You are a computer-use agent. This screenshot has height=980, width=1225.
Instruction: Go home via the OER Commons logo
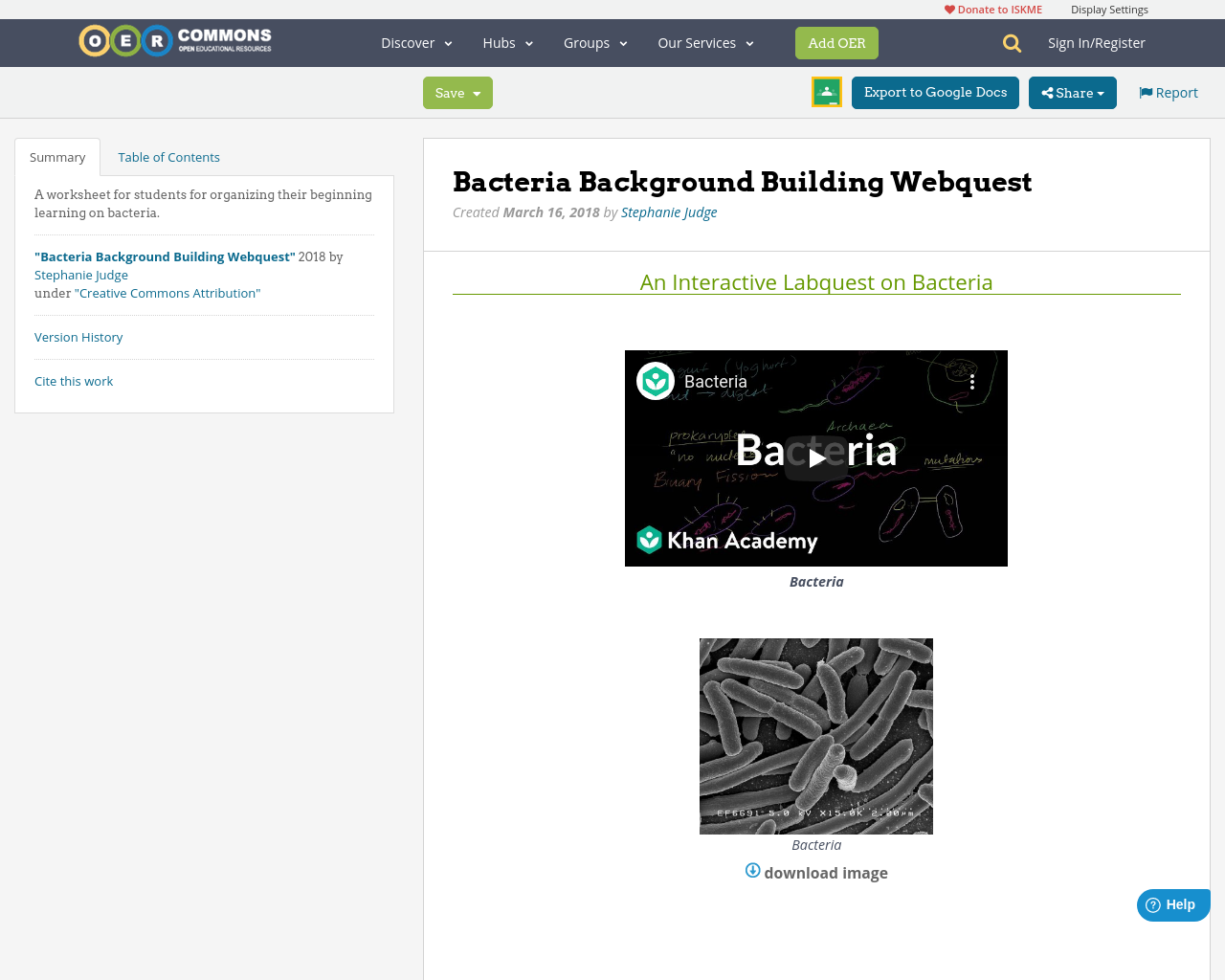174,40
